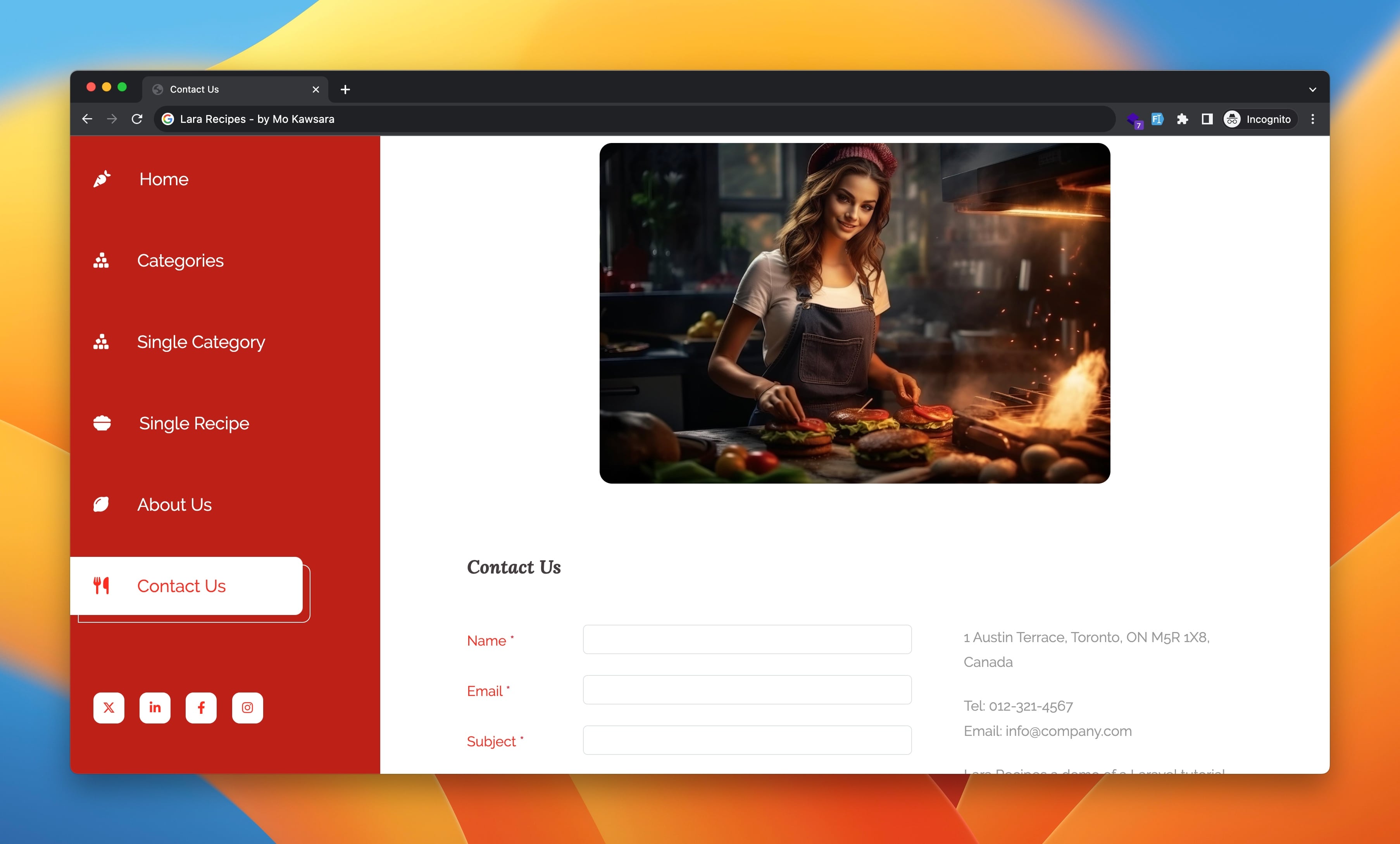Viewport: 1400px width, 844px height.
Task: Click the chef cooking burgers image
Action: point(855,313)
